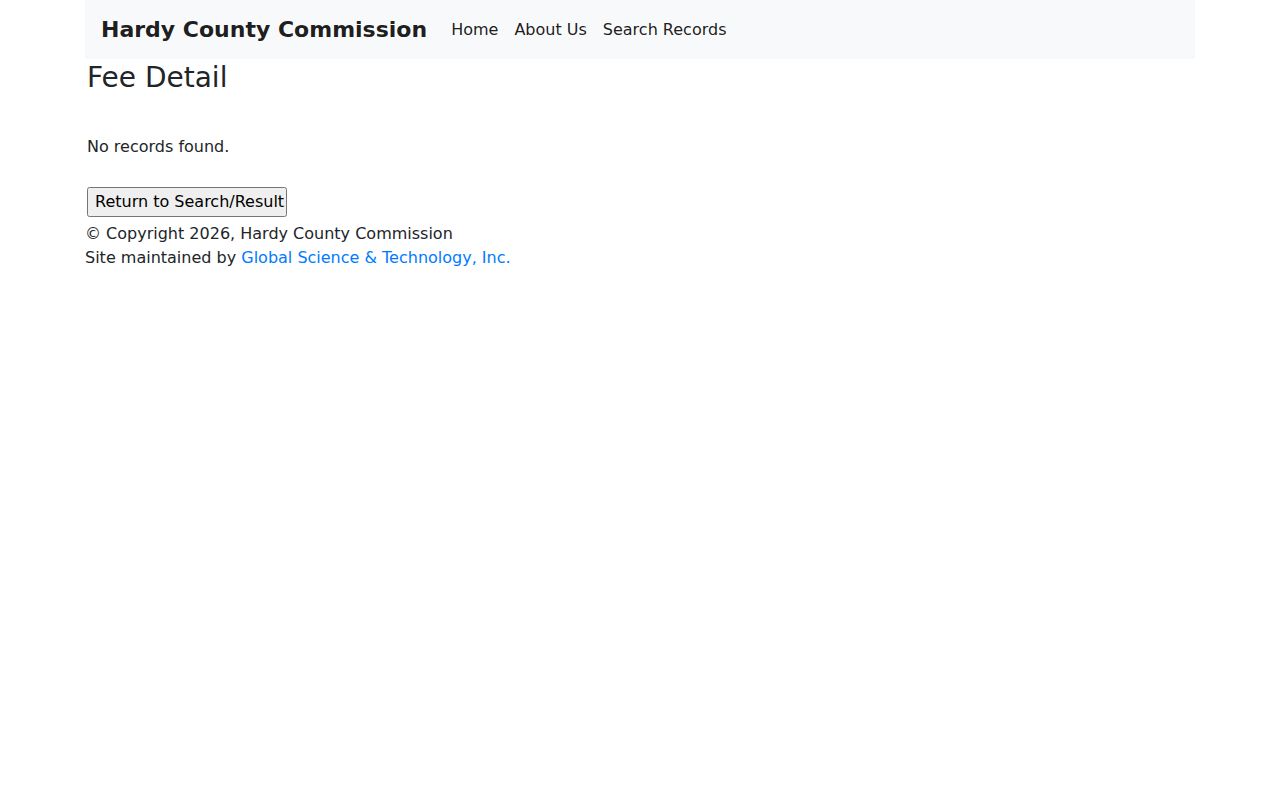
Task: Select the Fee Detail heading
Action: [157, 77]
